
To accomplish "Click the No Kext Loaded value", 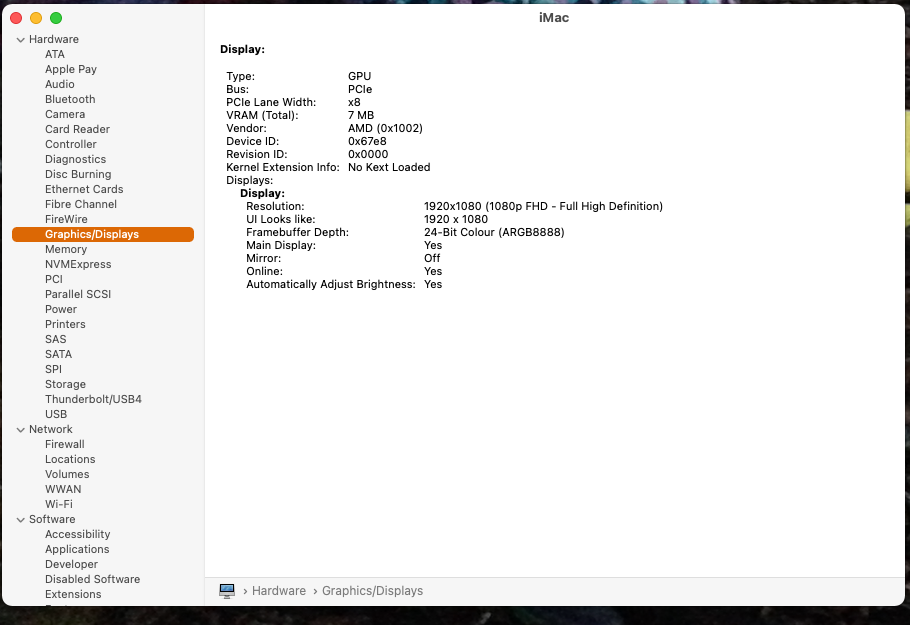I will [x=389, y=167].
